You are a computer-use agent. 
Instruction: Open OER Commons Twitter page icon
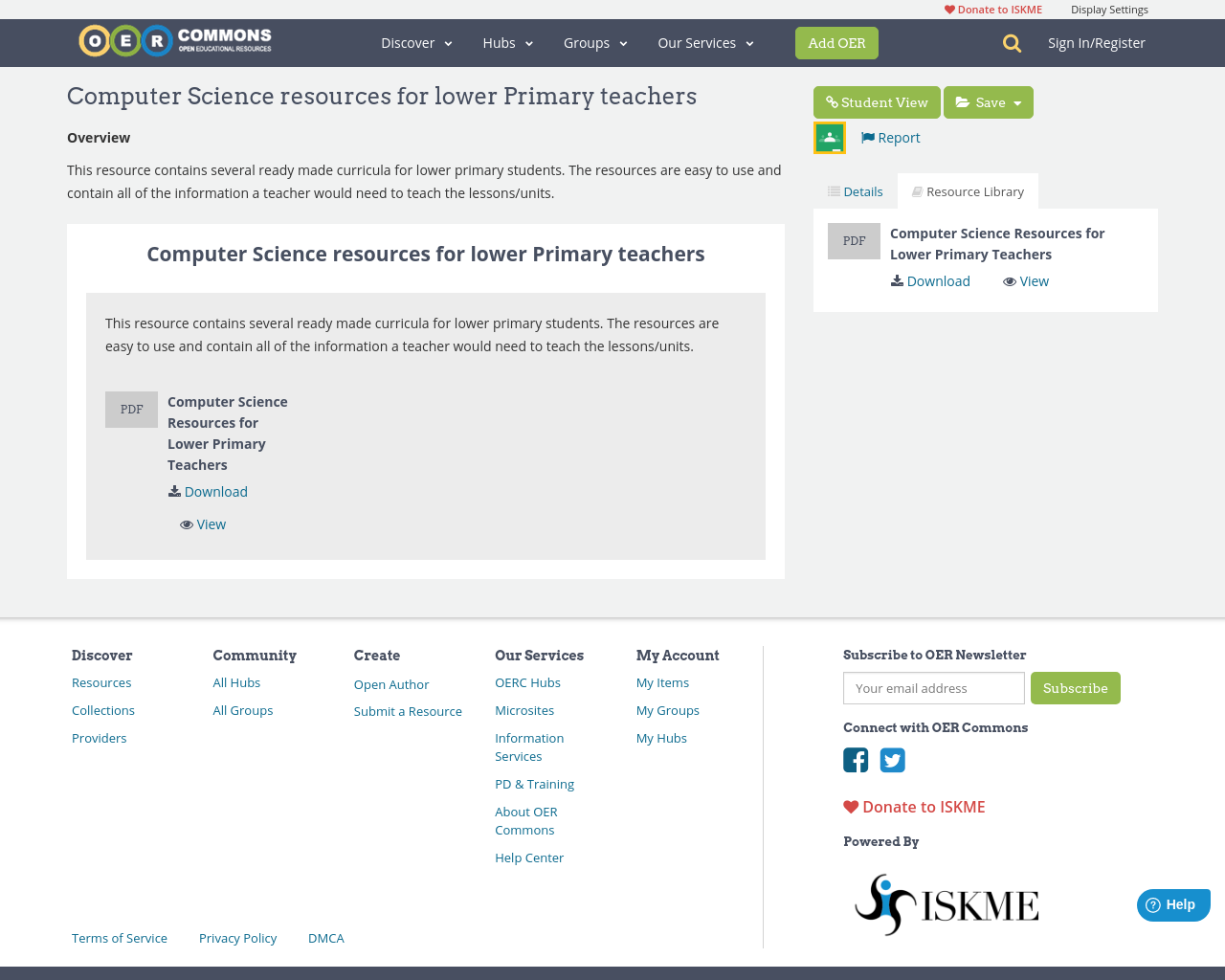pos(892,760)
